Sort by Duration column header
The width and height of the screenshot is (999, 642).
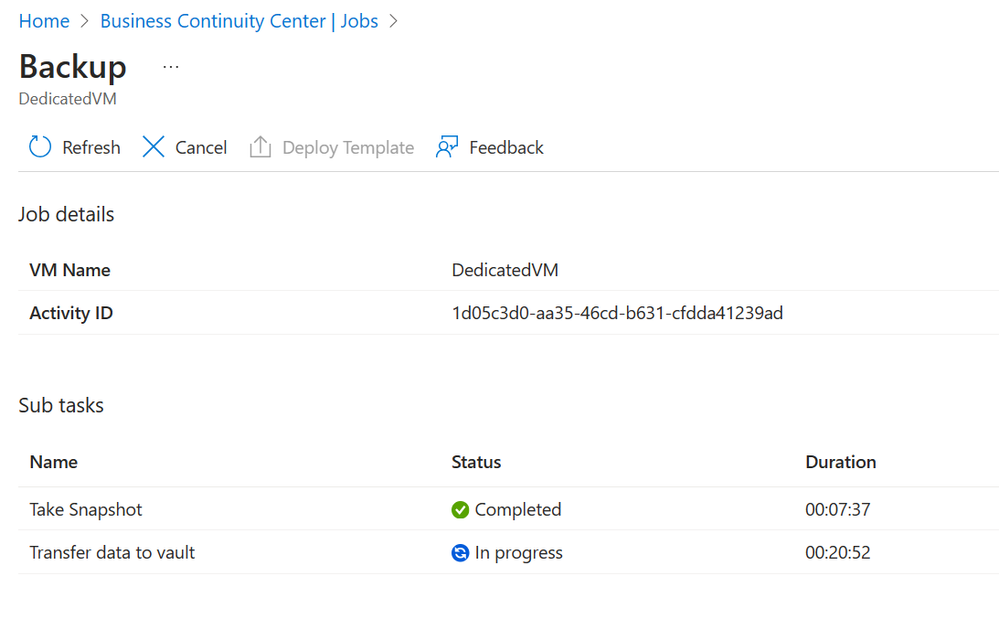pos(840,462)
